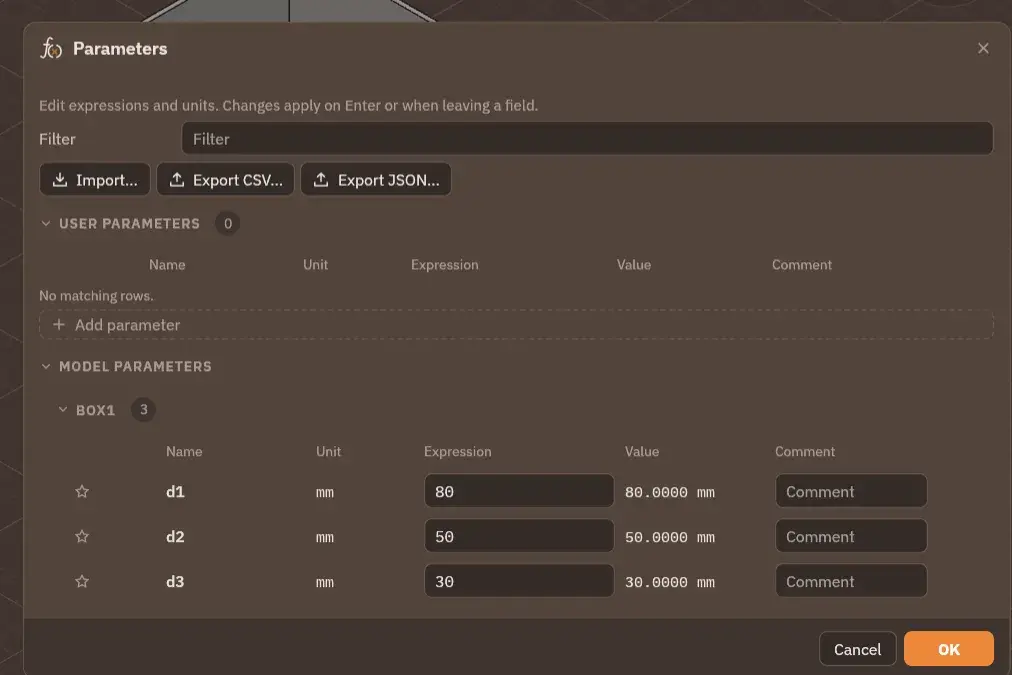
Task: Edit the d2 expression field
Action: pos(519,536)
